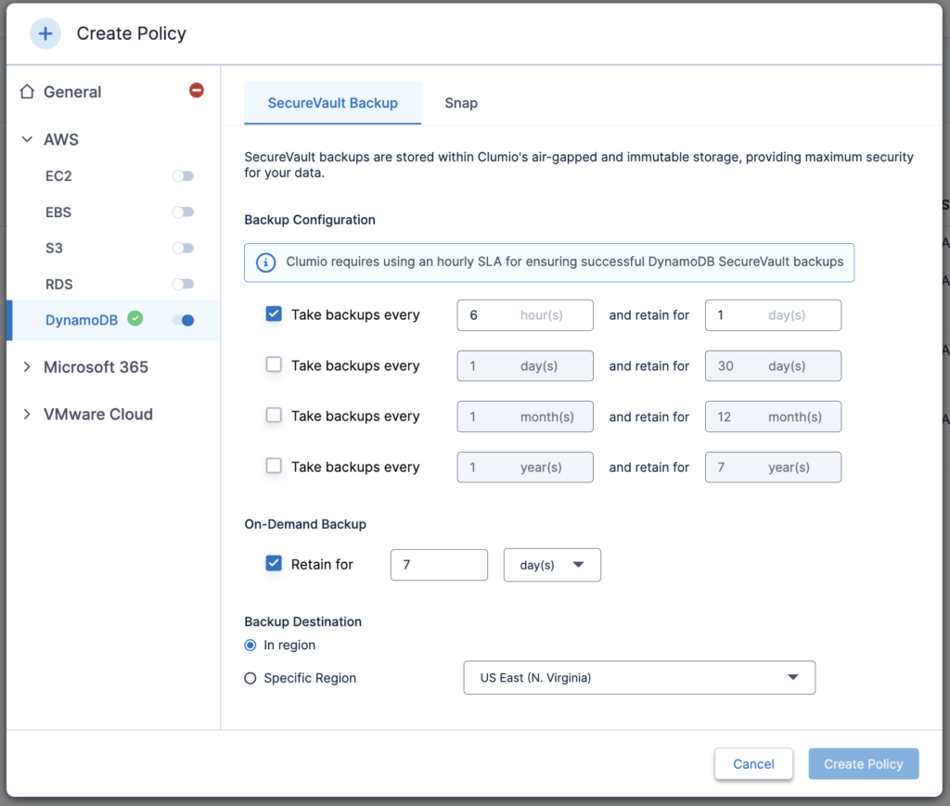
Task: Toggle the EC2 switch
Action: (183, 176)
